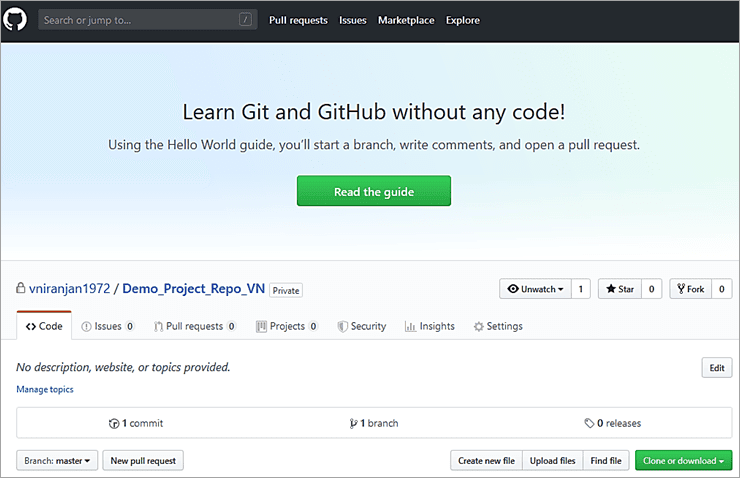Focus the Search or jump to field
Image resolution: width=740 pixels, height=478 pixels.
(x=148, y=20)
